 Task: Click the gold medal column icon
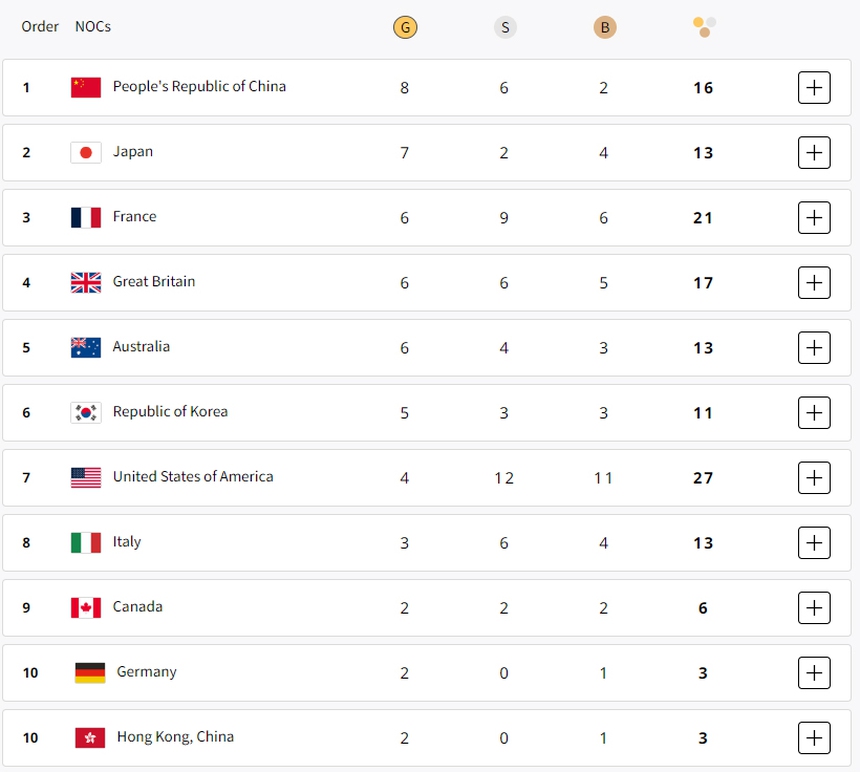tap(405, 27)
